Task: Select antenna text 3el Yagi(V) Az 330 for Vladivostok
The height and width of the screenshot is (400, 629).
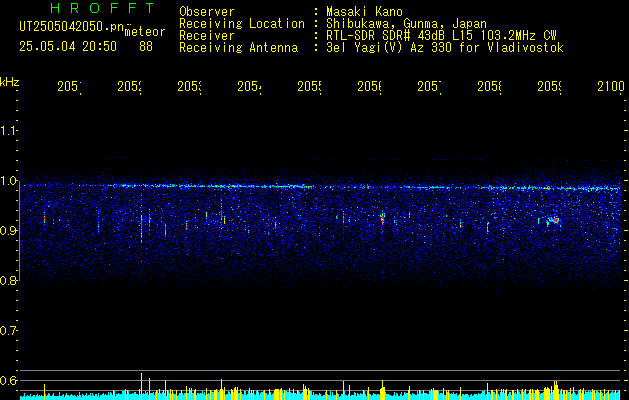Action: pos(445,48)
